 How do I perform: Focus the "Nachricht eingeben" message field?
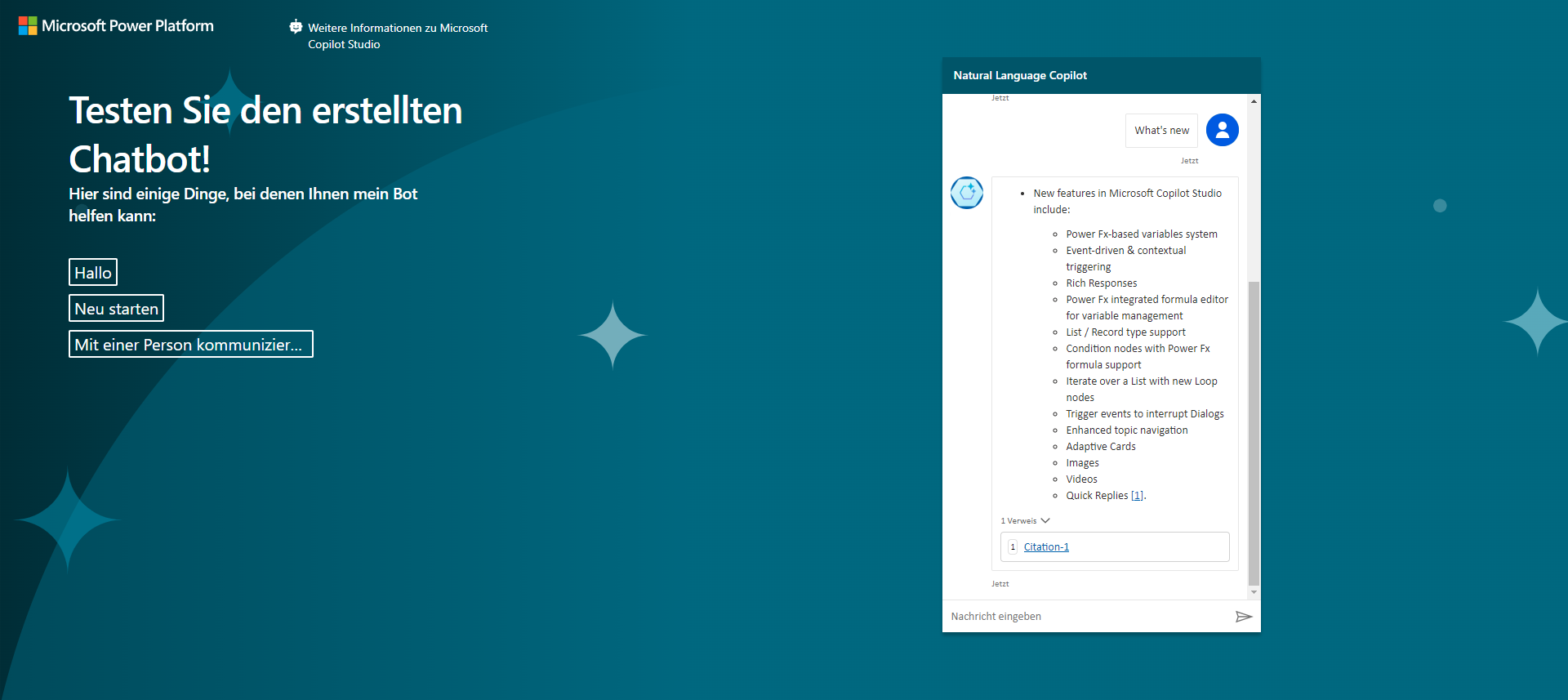pos(1089,617)
